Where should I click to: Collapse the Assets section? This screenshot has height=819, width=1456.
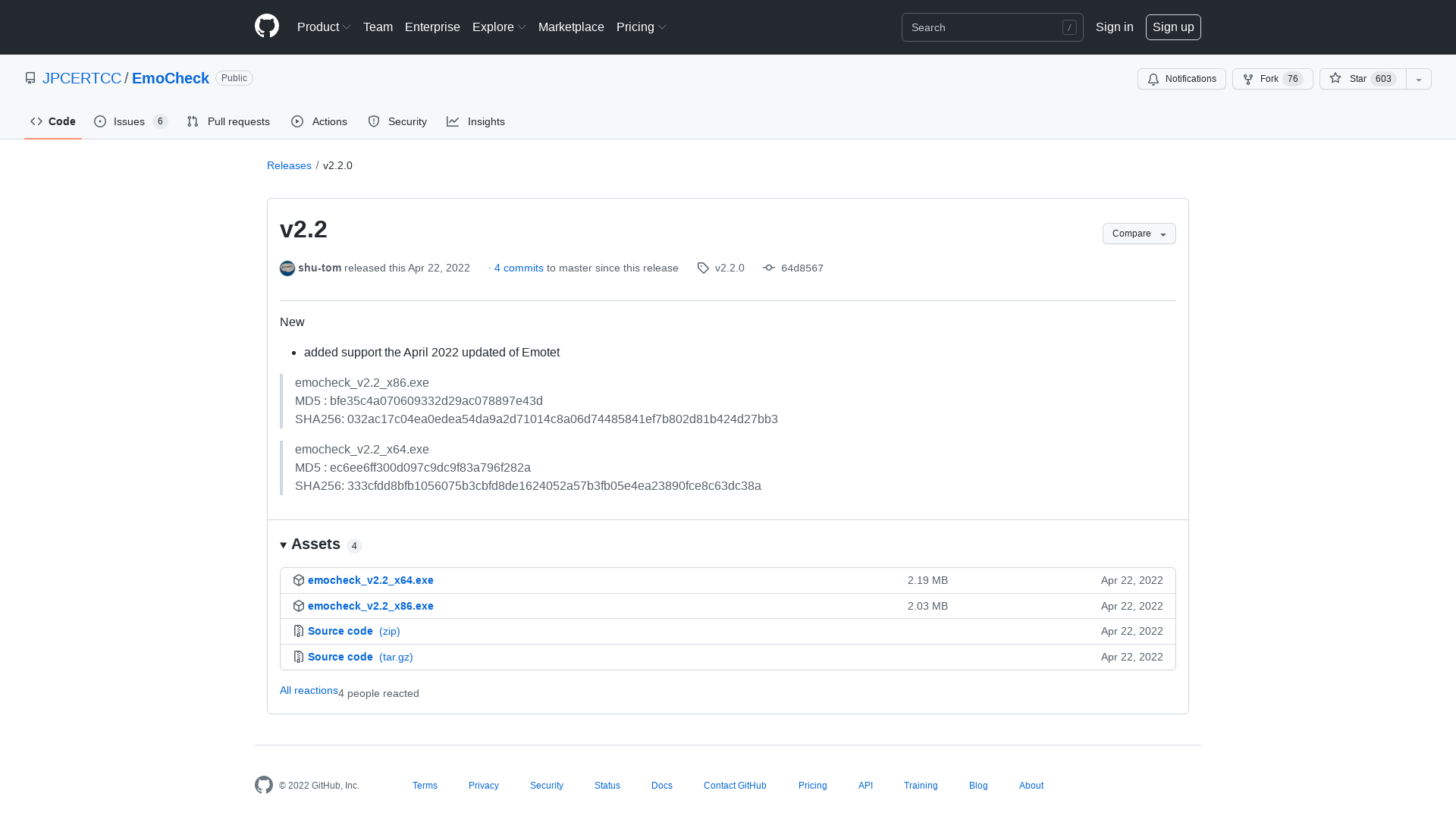tap(321, 544)
